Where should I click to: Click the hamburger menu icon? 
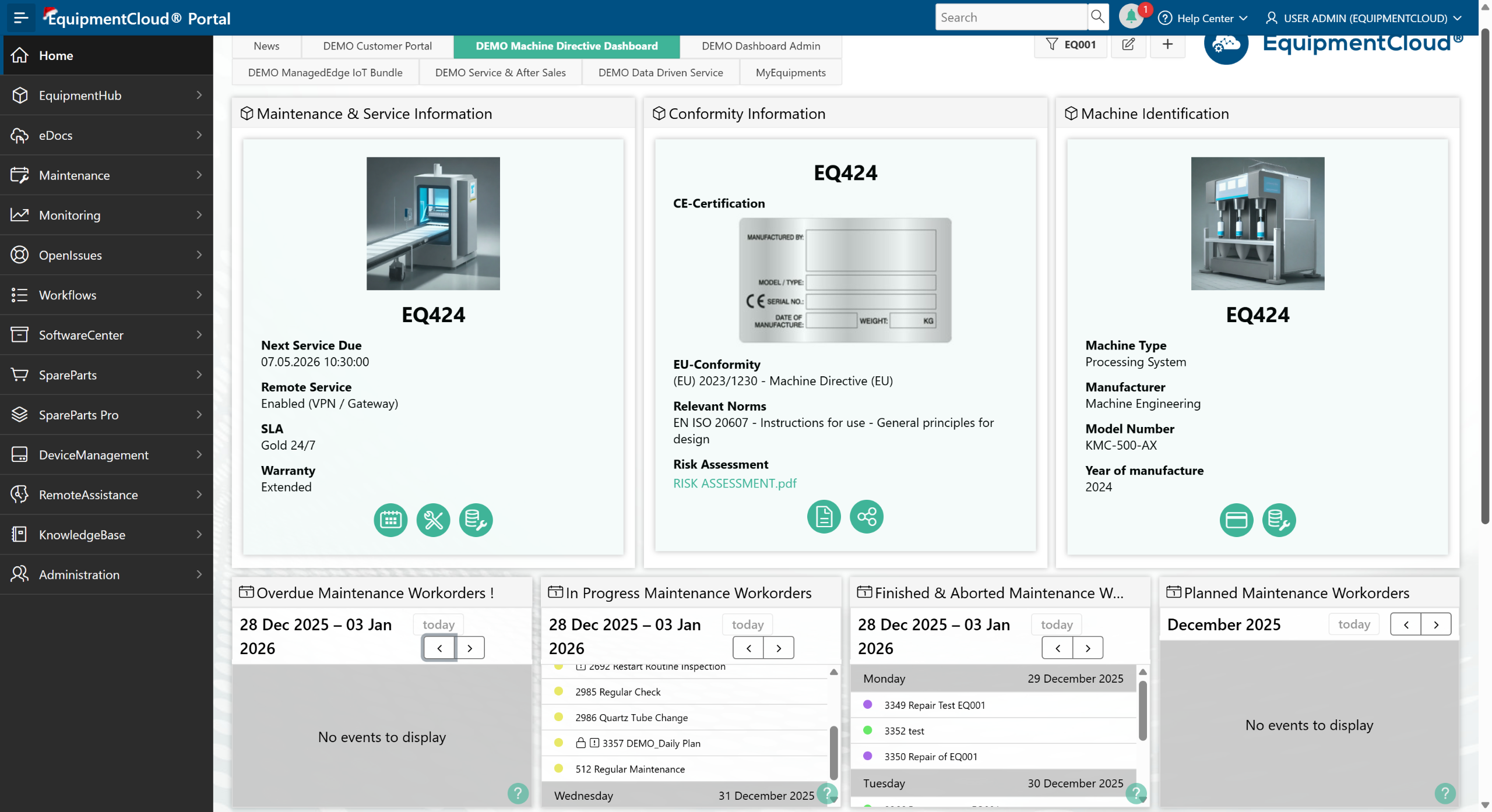point(20,17)
